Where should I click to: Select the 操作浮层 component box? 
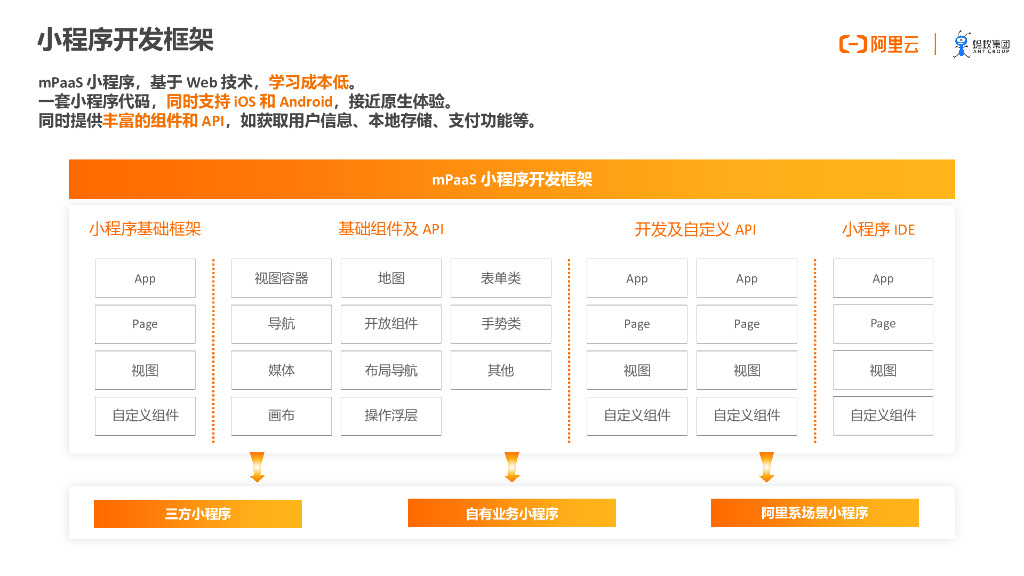pyautogui.click(x=391, y=416)
